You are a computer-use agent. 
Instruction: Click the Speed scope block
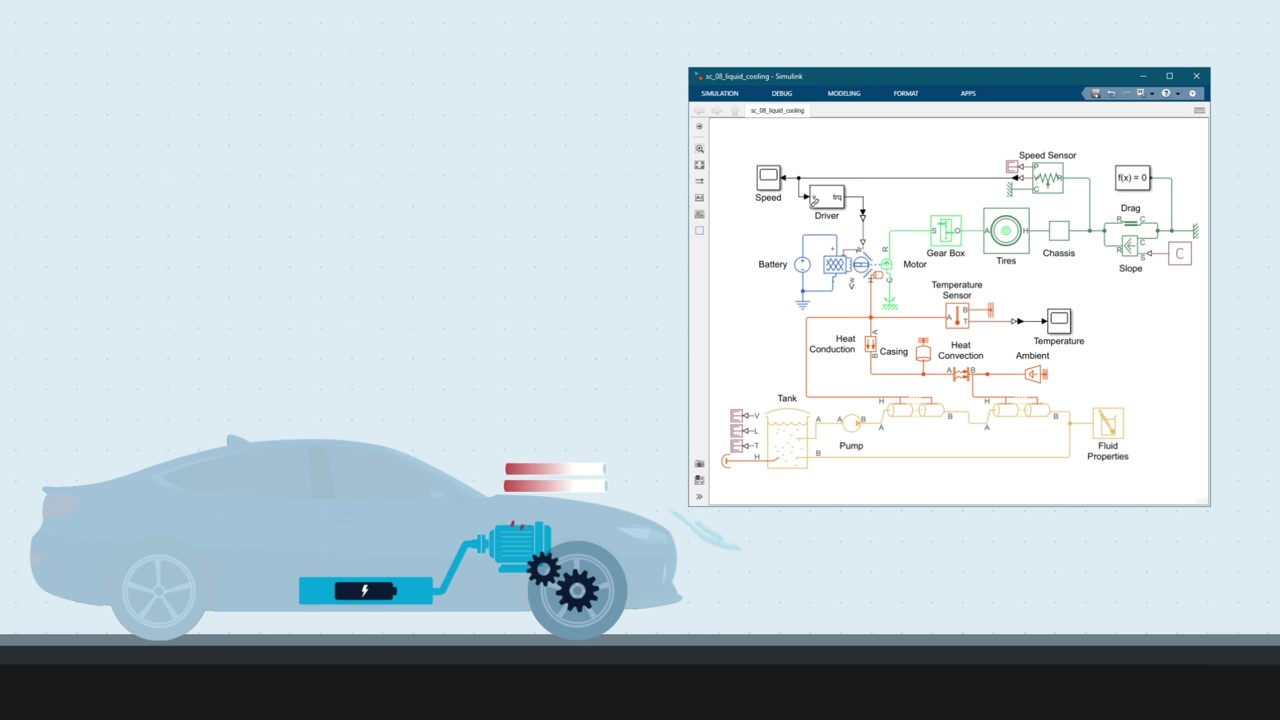[768, 178]
